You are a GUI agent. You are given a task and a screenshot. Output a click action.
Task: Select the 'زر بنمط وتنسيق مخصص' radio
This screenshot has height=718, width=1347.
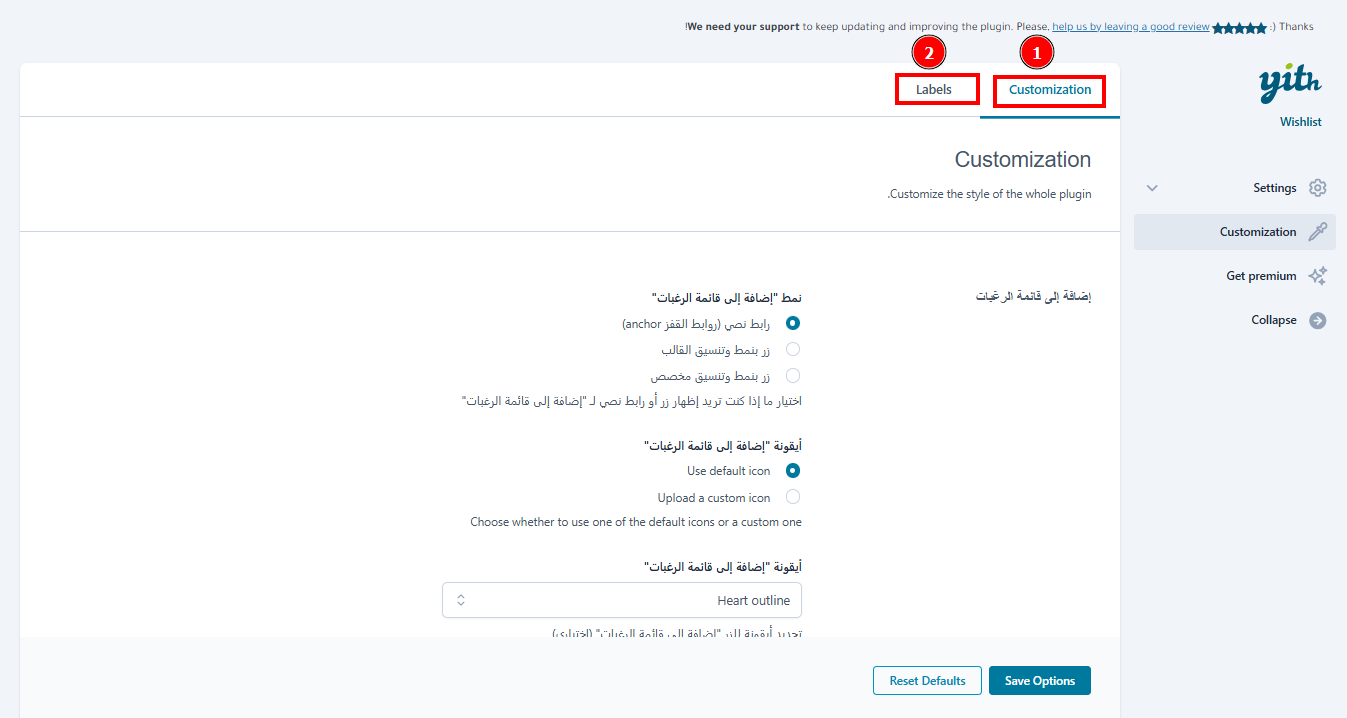point(793,376)
